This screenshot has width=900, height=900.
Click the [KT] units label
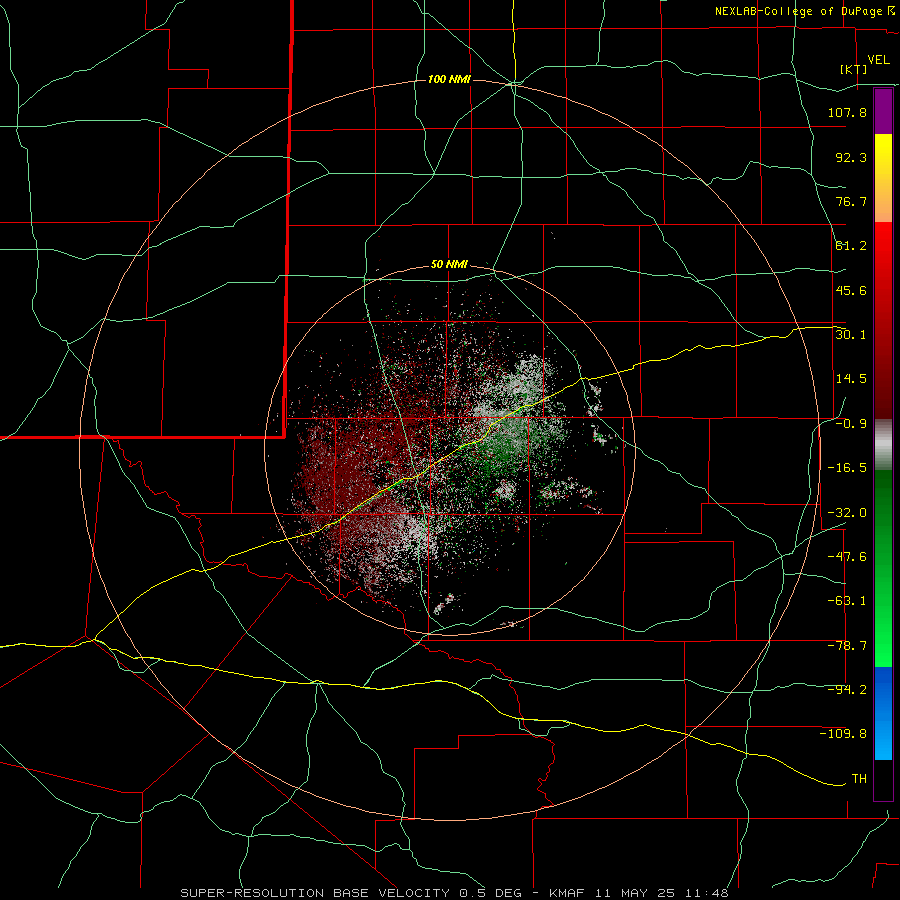(854, 69)
